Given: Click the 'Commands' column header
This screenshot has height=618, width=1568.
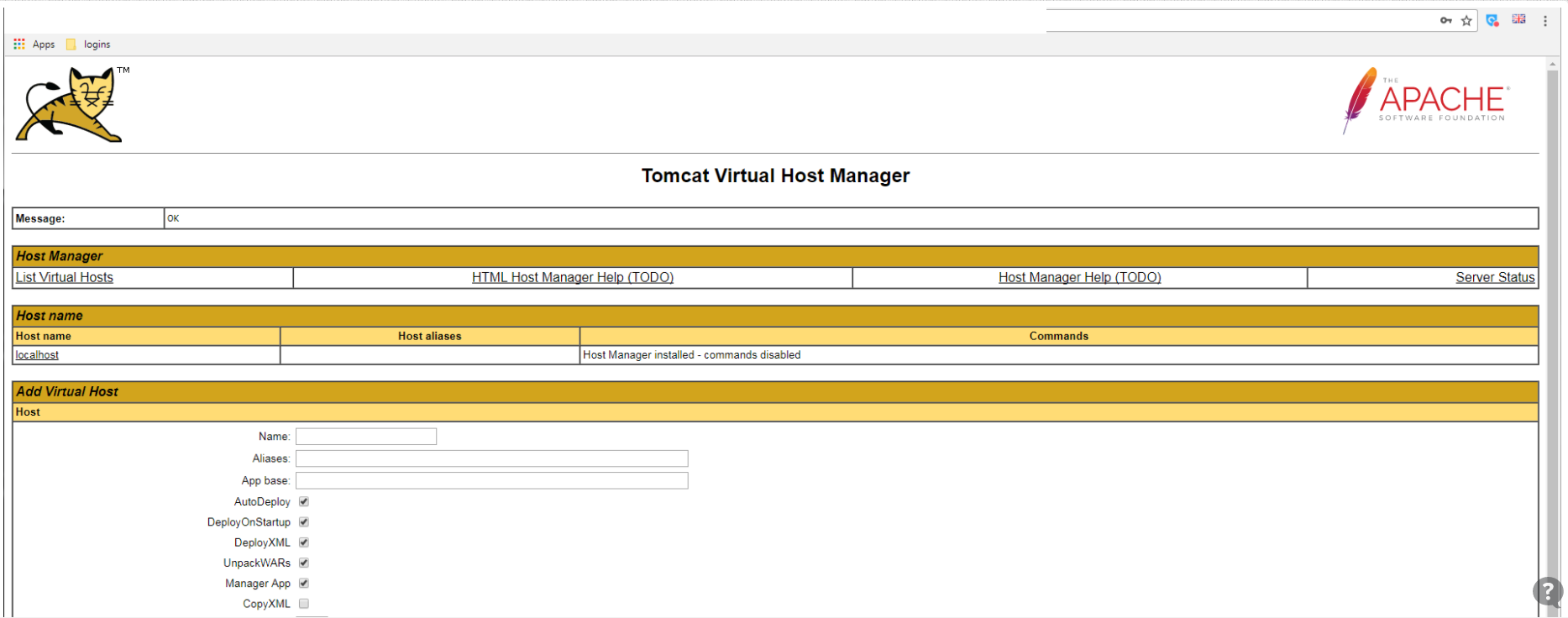Looking at the screenshot, I should pyautogui.click(x=1059, y=336).
